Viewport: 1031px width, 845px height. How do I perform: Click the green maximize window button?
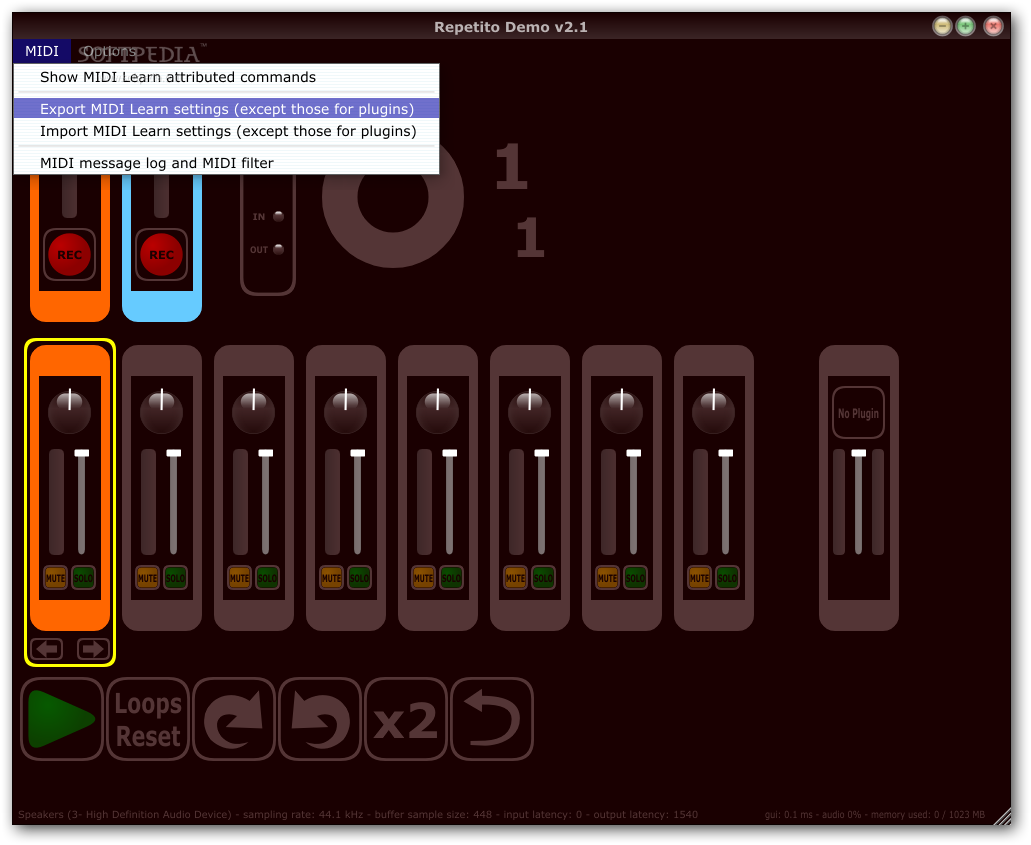965,26
